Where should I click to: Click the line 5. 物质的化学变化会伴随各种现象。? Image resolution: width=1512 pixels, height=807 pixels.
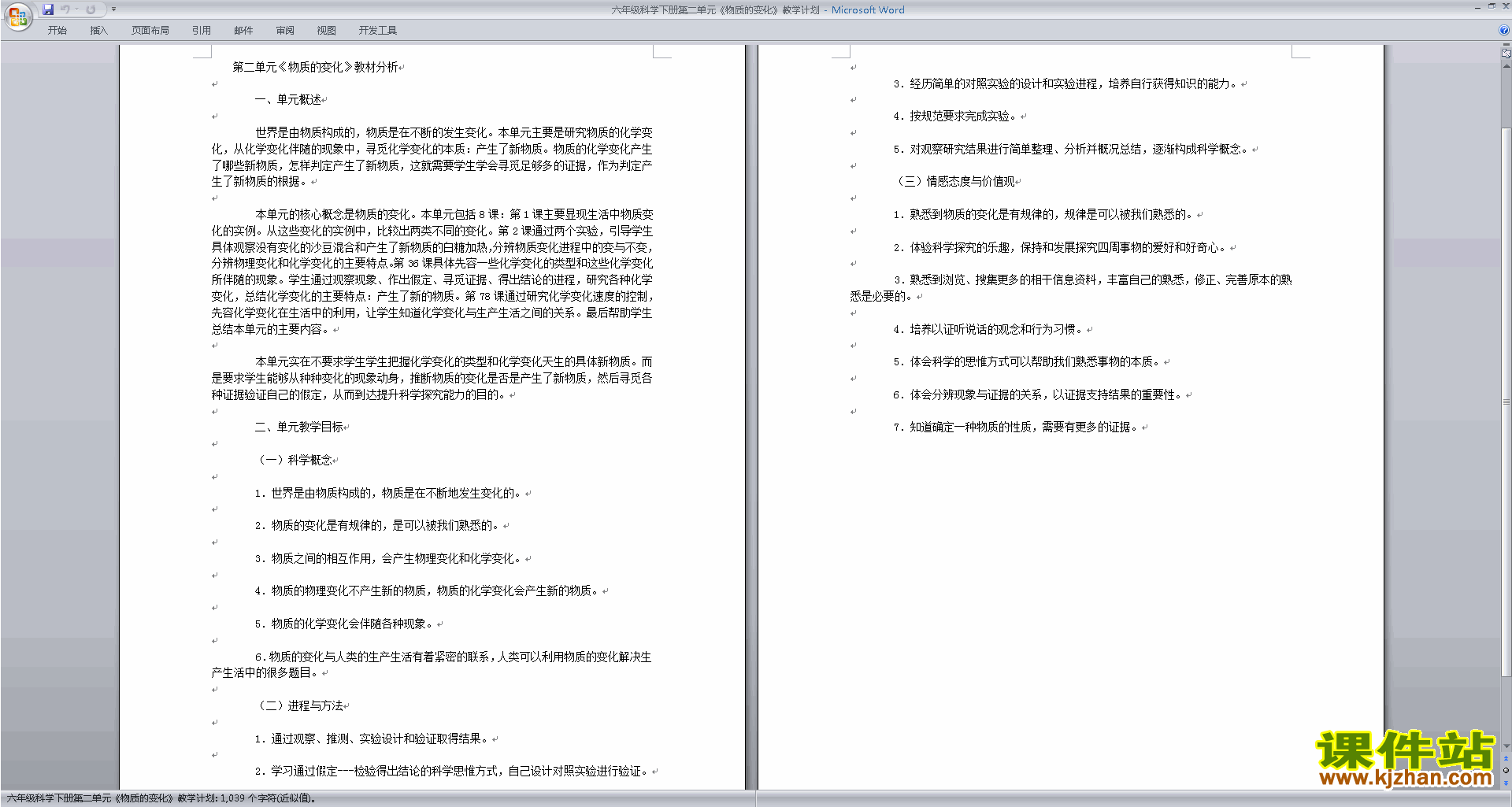pyautogui.click(x=344, y=624)
